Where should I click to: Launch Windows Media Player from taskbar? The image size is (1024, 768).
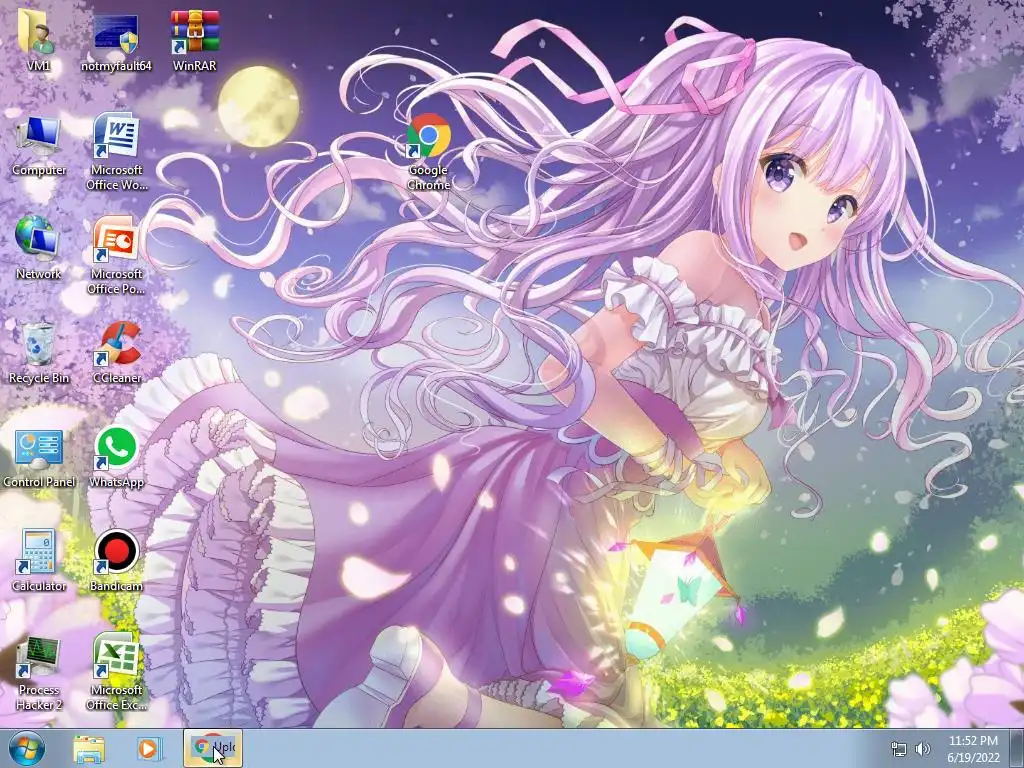[149, 749]
